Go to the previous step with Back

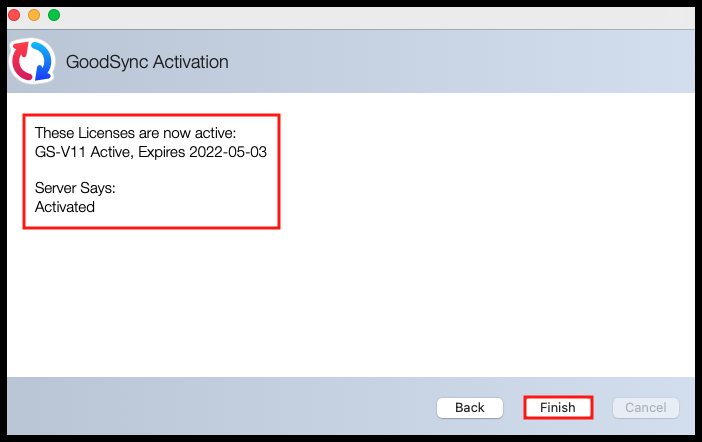[469, 407]
